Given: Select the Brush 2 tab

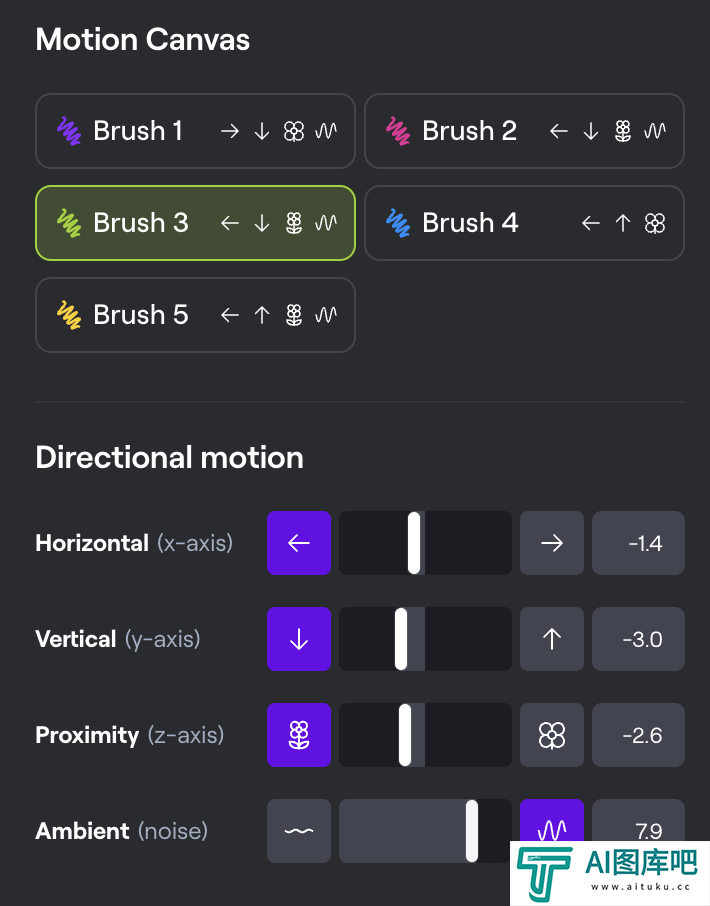Looking at the screenshot, I should 525,131.
